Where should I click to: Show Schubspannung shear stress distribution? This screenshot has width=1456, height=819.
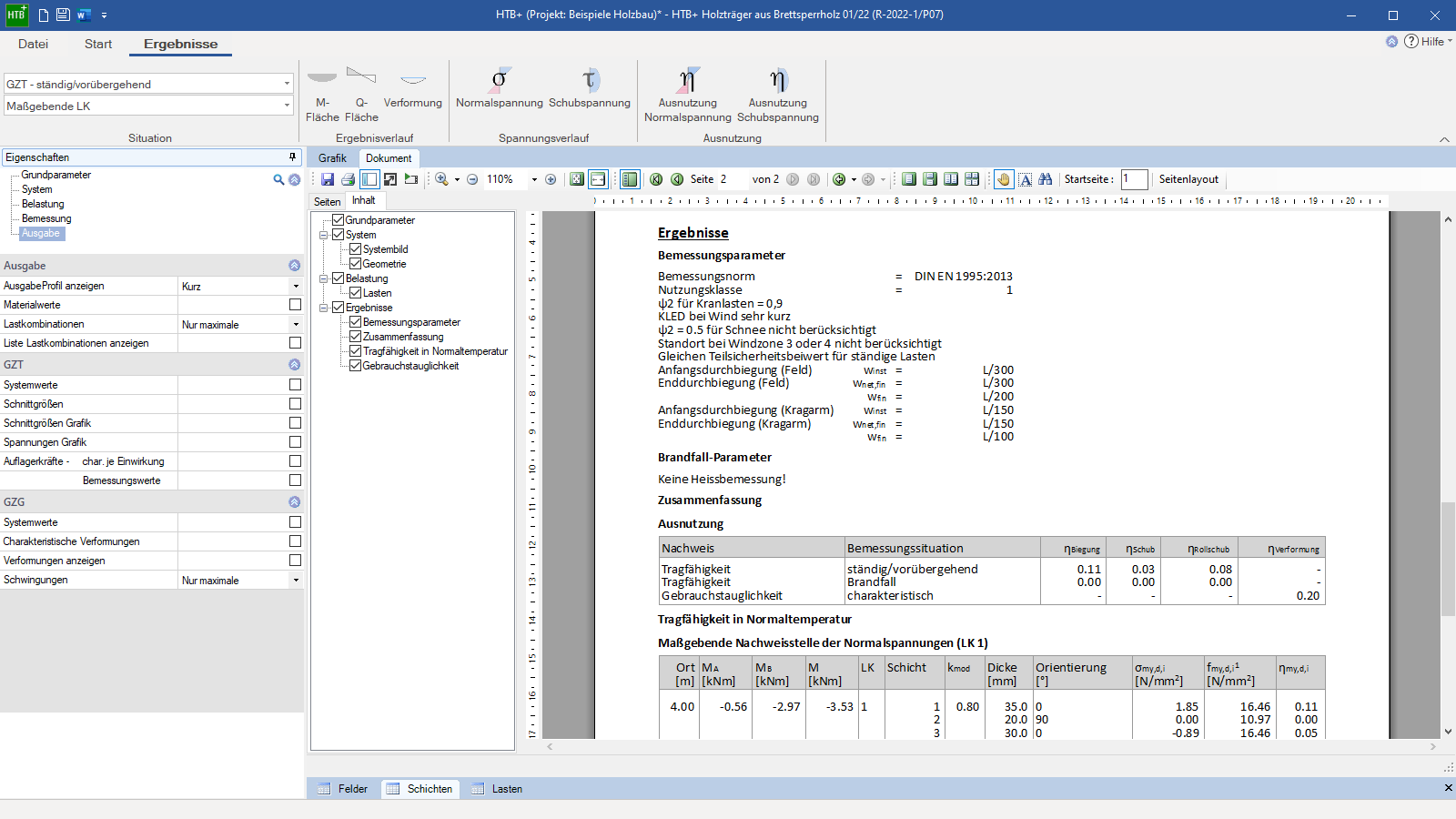tap(590, 87)
